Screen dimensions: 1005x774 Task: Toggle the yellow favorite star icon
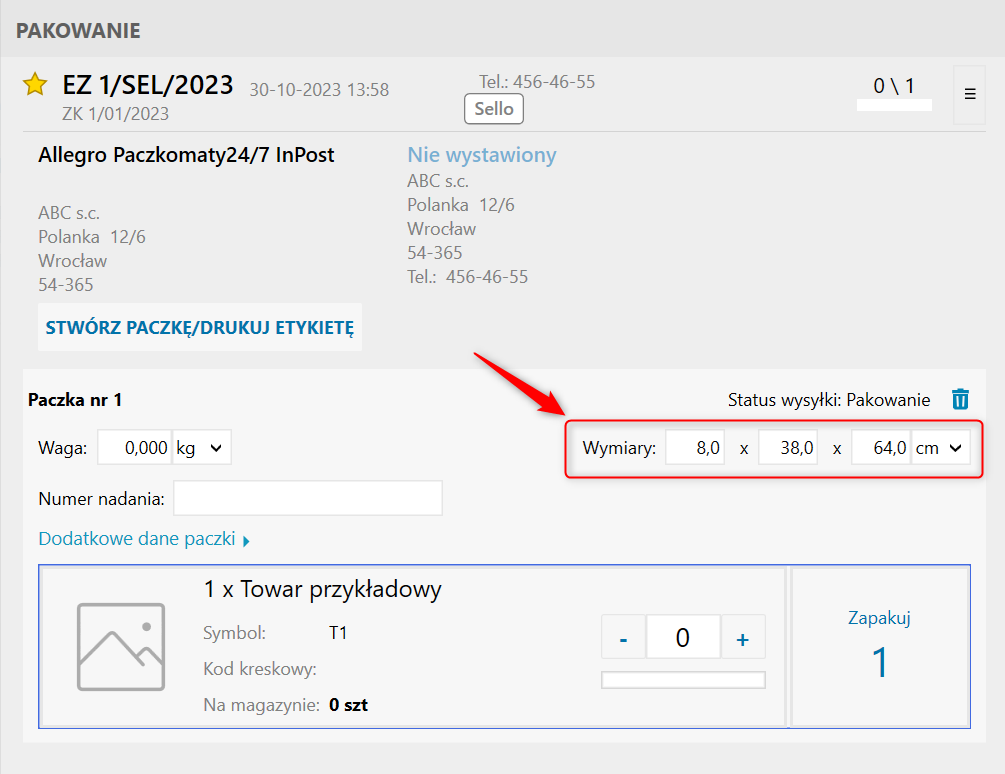pos(35,85)
